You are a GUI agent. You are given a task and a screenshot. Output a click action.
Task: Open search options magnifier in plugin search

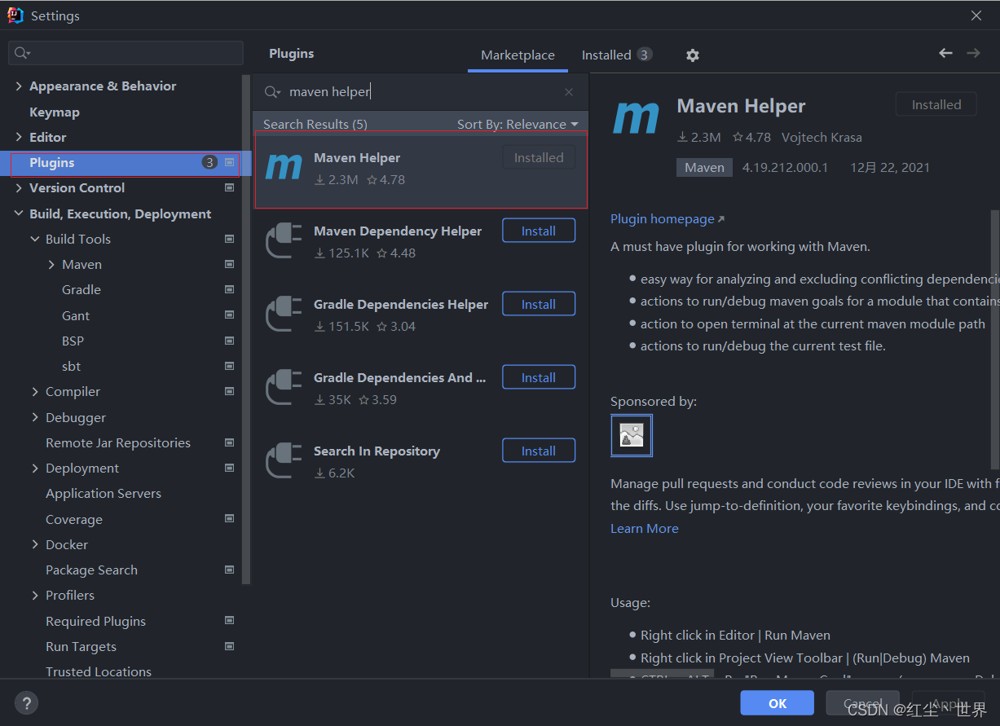272,92
